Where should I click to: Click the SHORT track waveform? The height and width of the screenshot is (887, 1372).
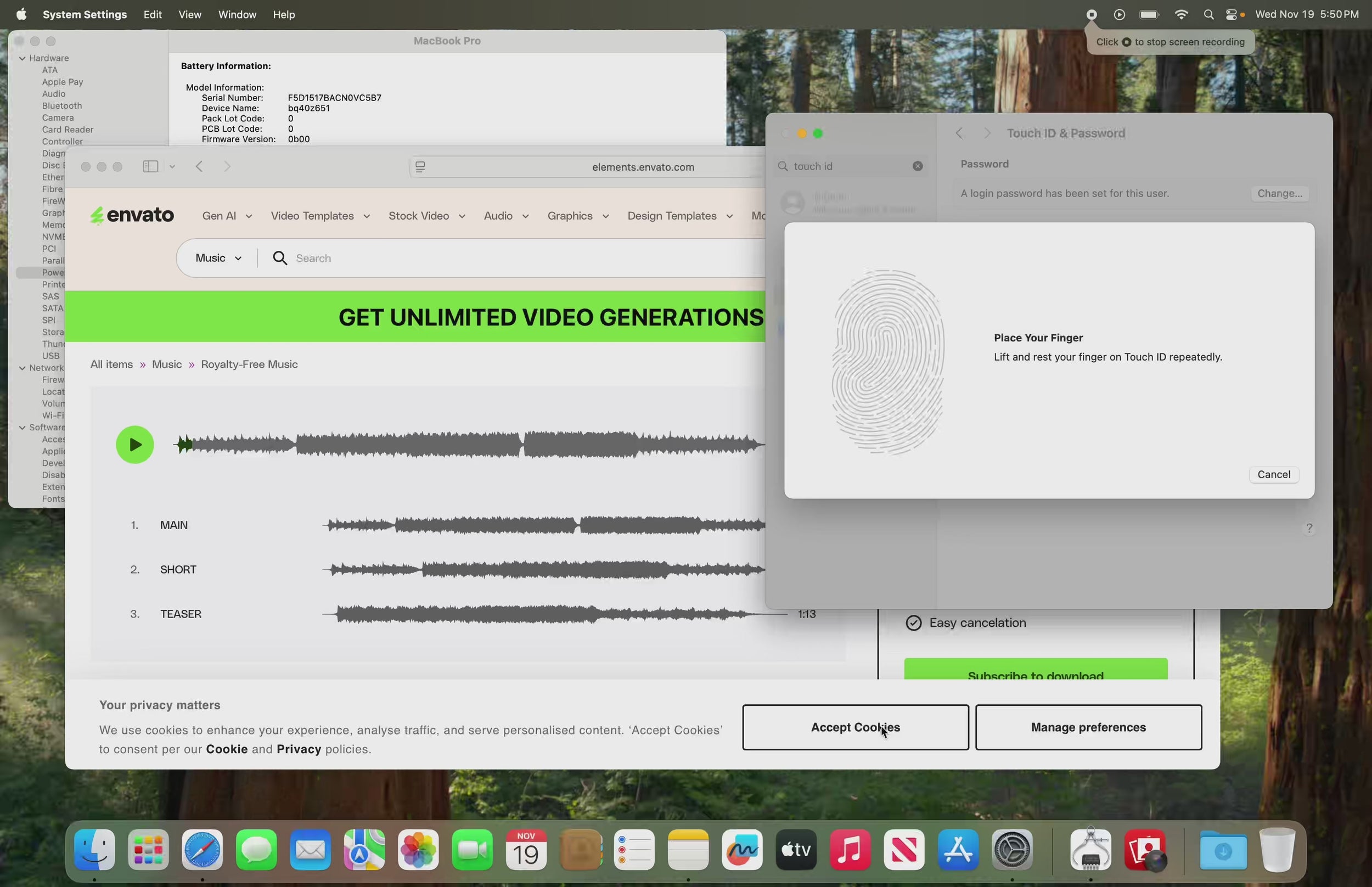click(544, 570)
